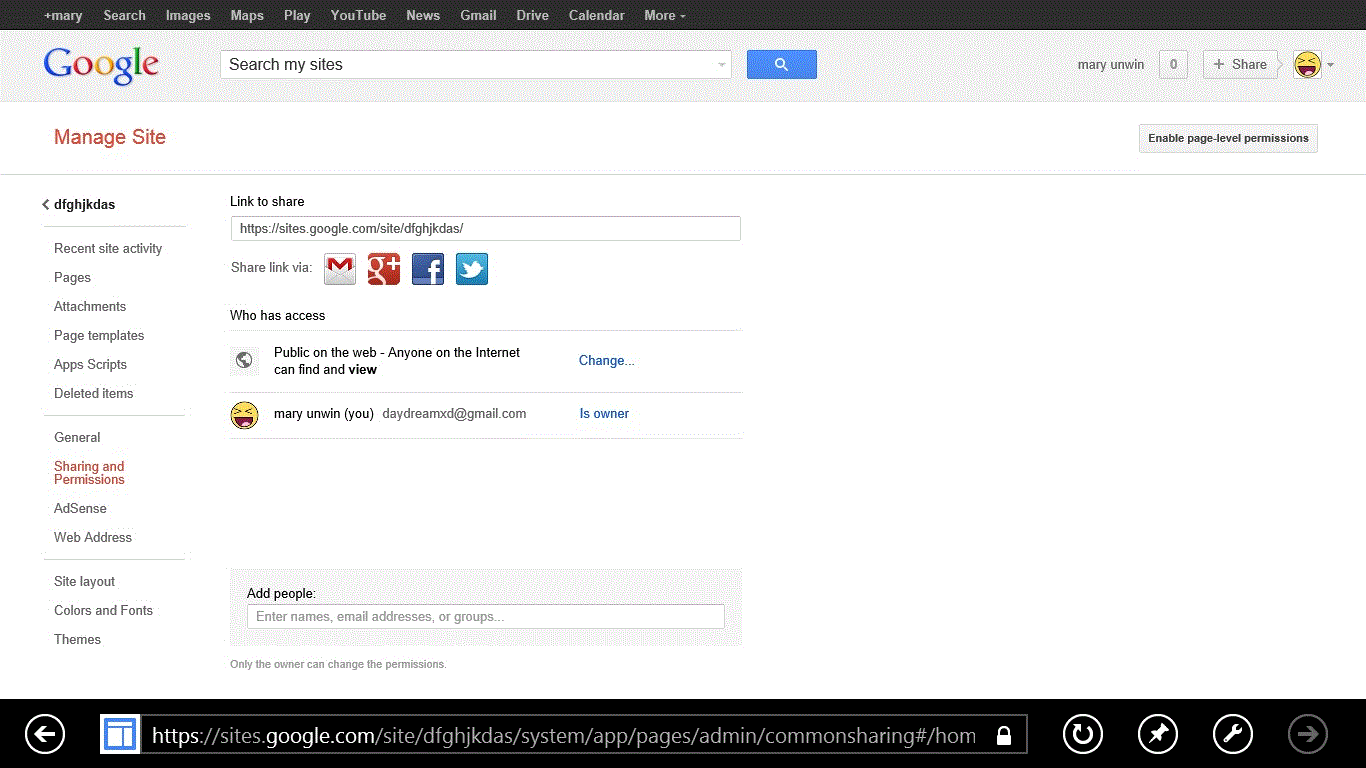Open Images in the top bar

pyautogui.click(x=188, y=15)
